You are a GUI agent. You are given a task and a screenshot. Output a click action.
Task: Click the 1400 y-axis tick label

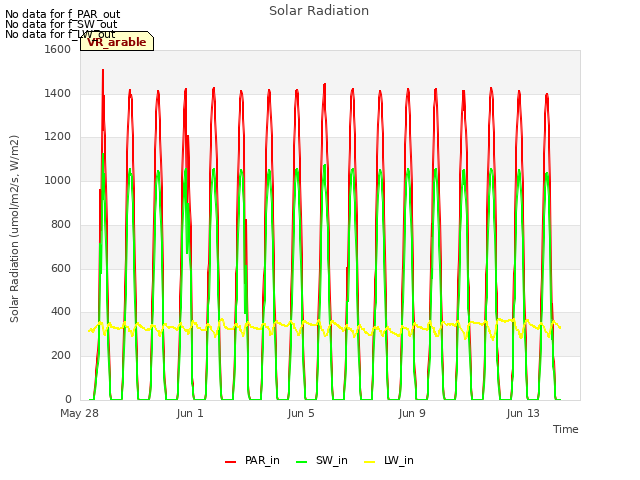click(x=58, y=93)
